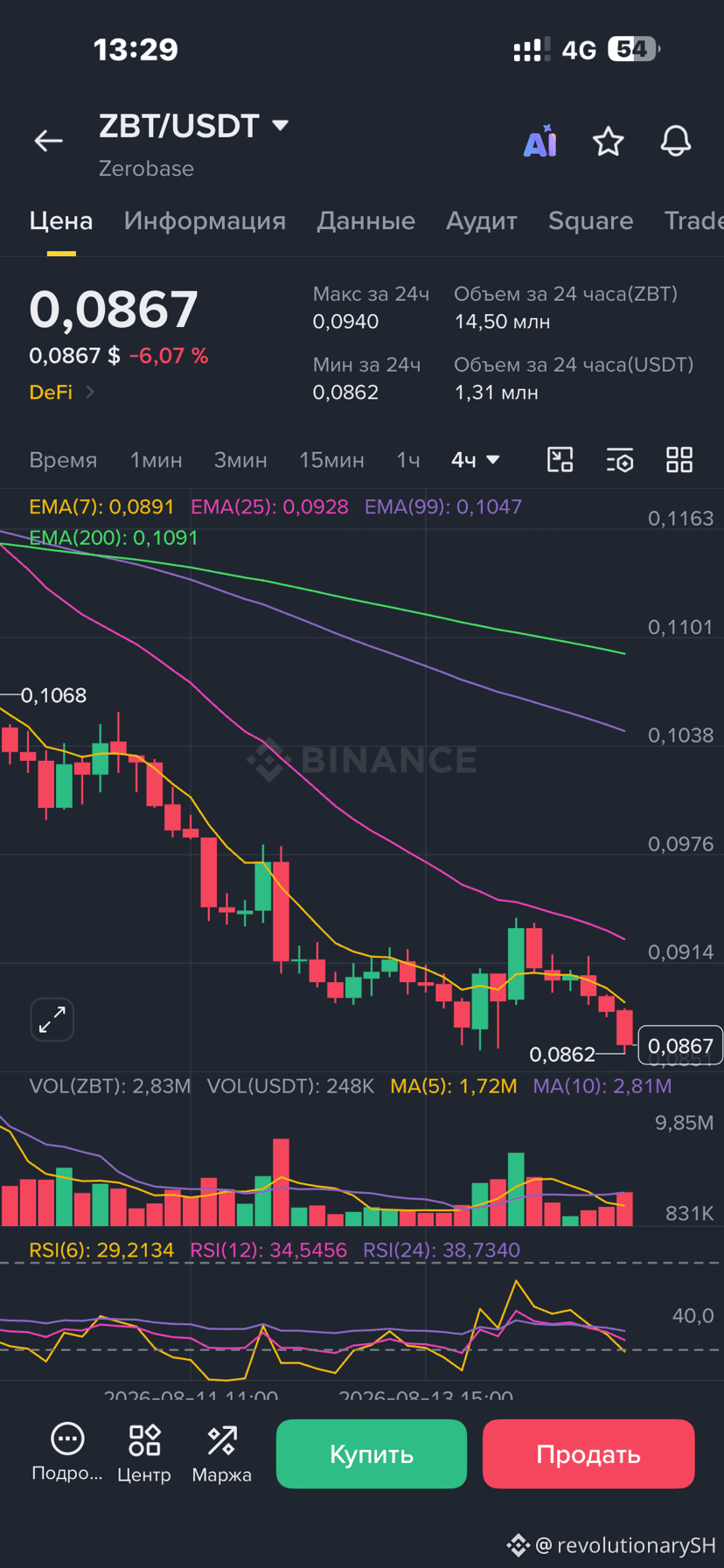Tap the 1,31 млн USDT volume
This screenshot has height=1568, width=724.
click(x=496, y=393)
